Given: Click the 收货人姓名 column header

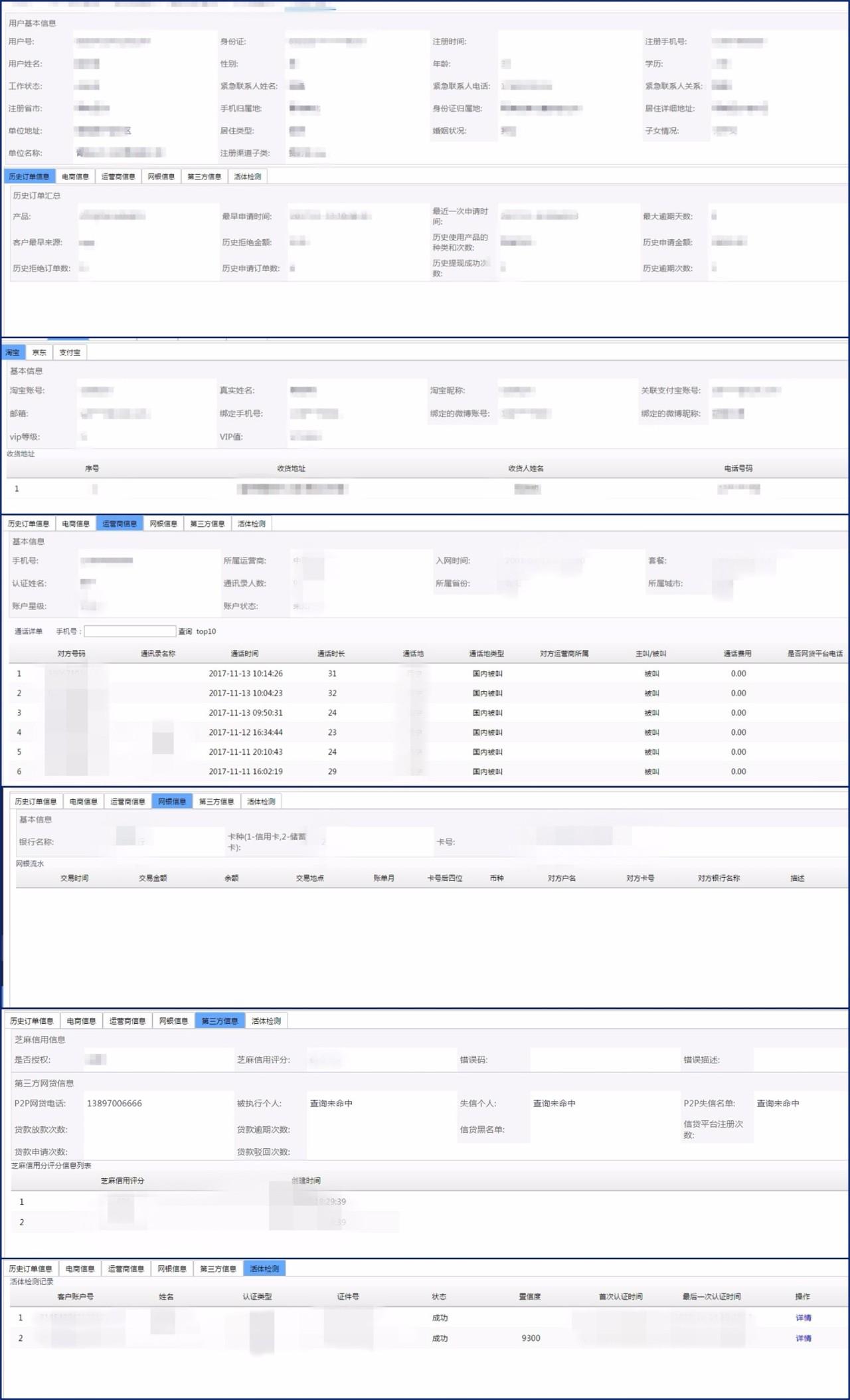Looking at the screenshot, I should point(526,468).
